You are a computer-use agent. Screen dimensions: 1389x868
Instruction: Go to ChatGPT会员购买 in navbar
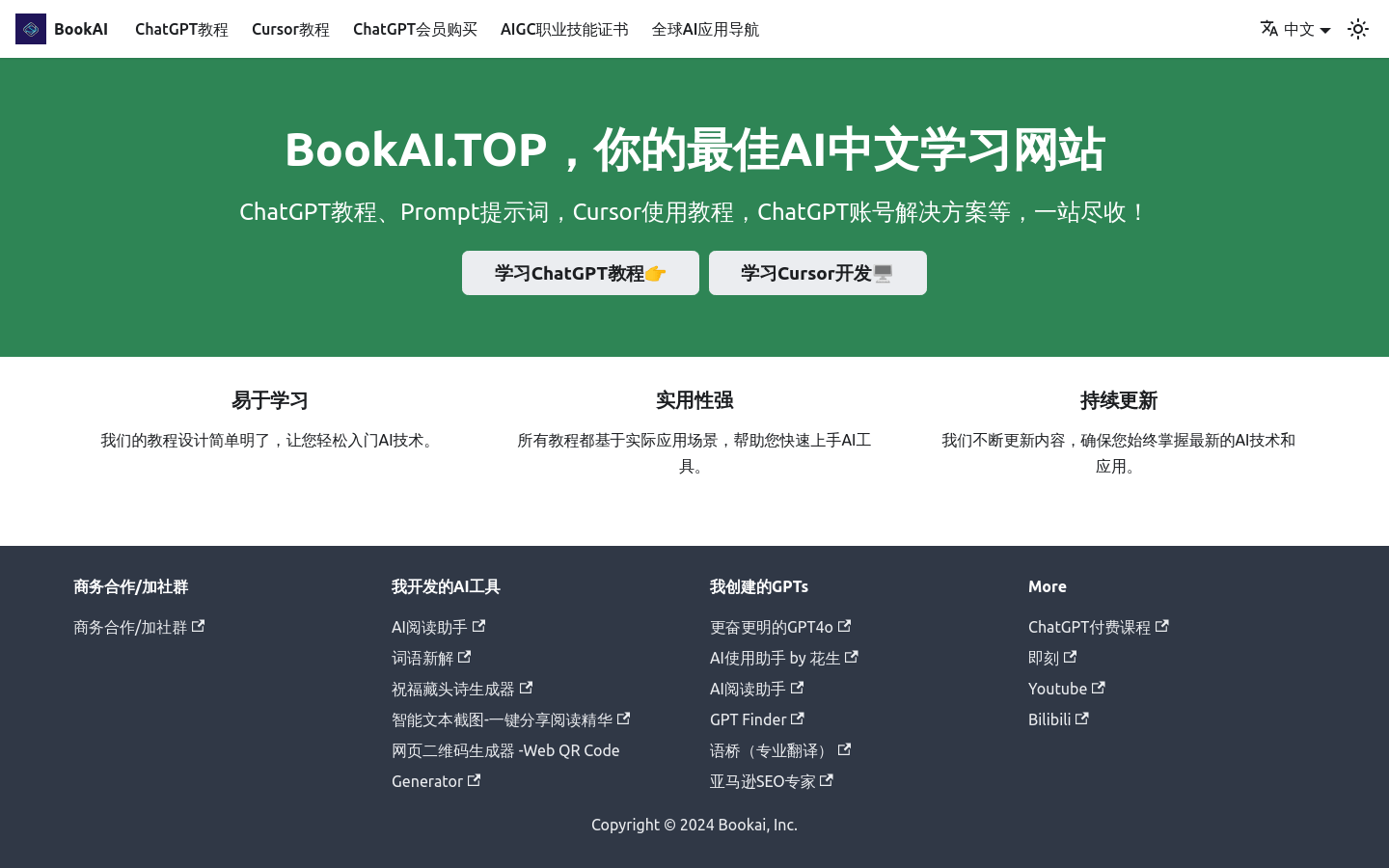click(x=415, y=29)
